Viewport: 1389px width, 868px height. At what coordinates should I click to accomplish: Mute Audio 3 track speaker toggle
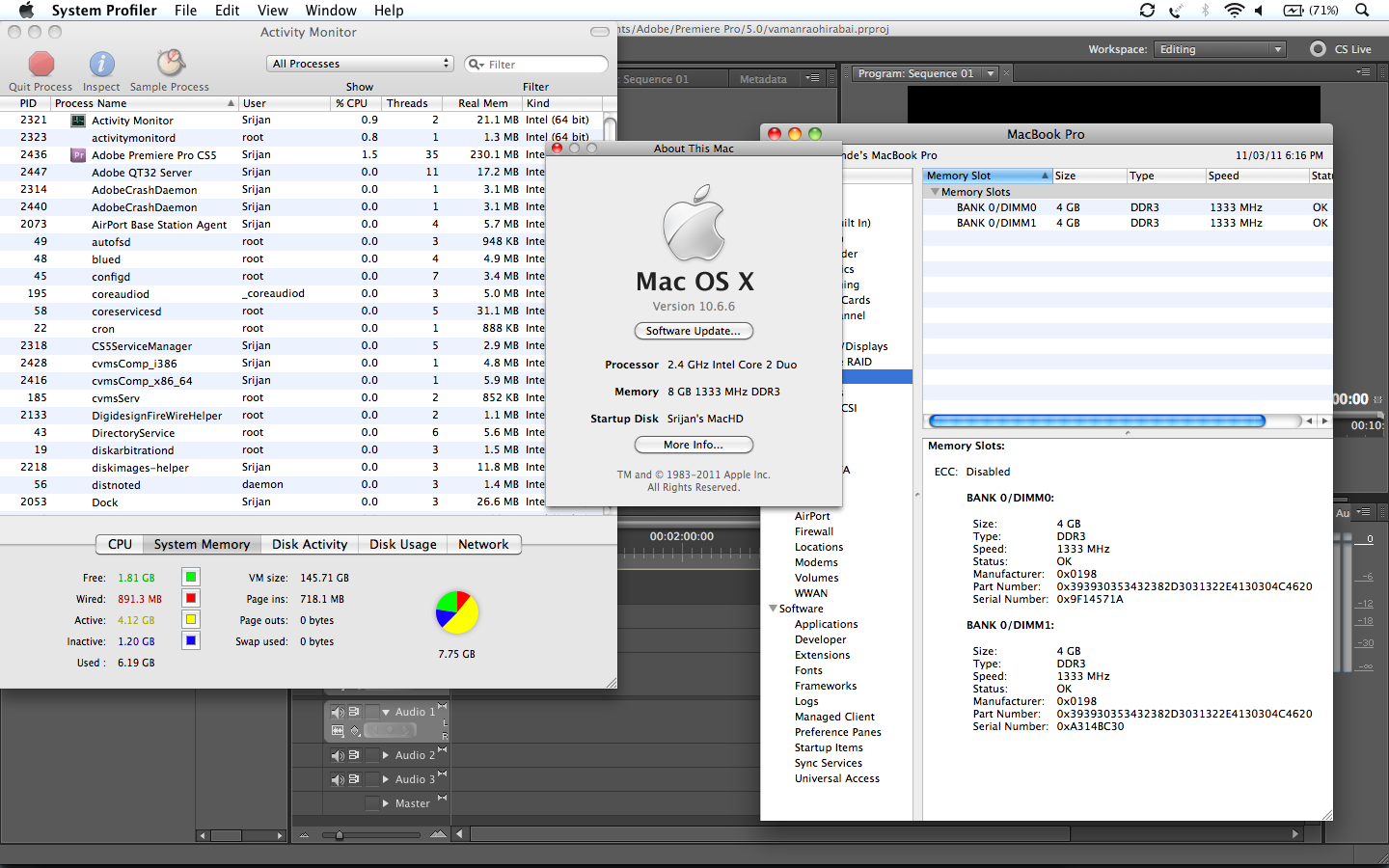click(x=338, y=779)
